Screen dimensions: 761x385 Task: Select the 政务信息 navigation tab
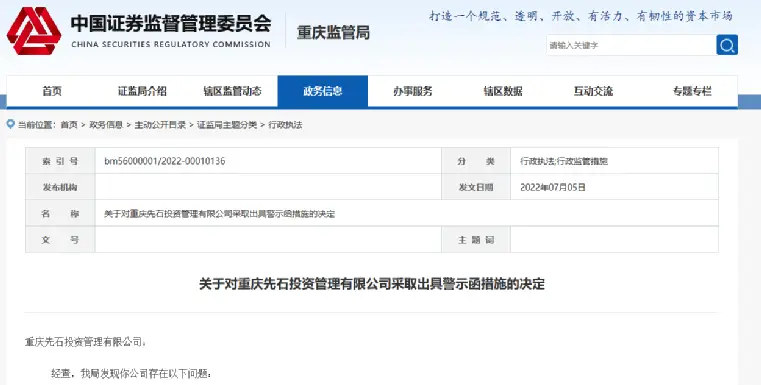[x=323, y=91]
